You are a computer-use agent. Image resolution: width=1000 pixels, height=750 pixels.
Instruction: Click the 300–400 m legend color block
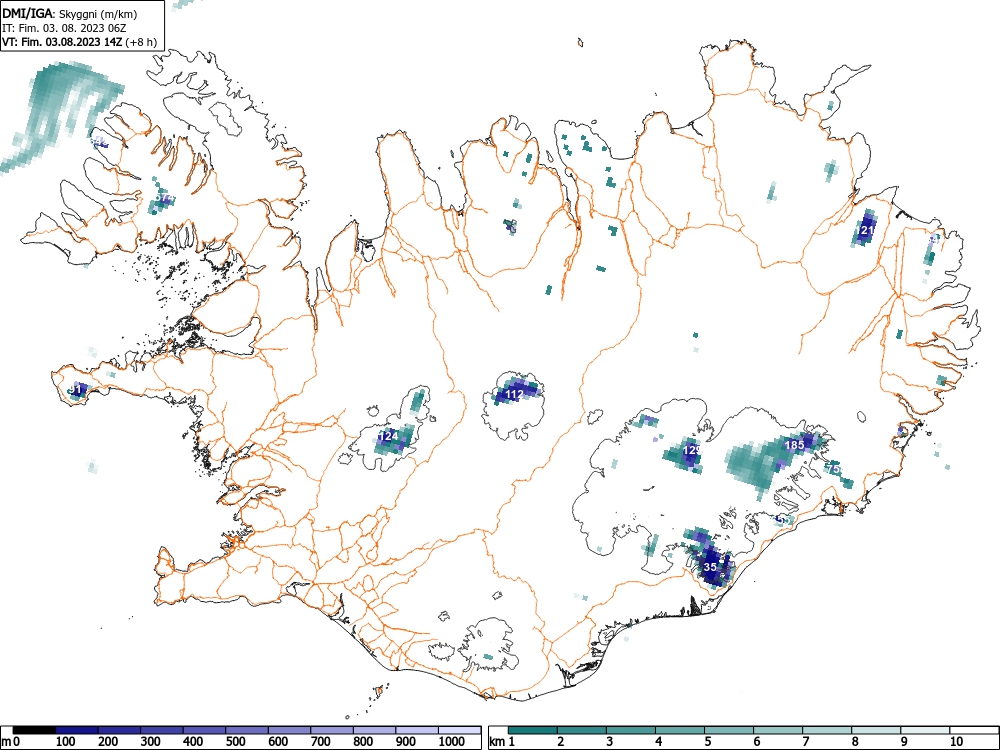[162, 730]
